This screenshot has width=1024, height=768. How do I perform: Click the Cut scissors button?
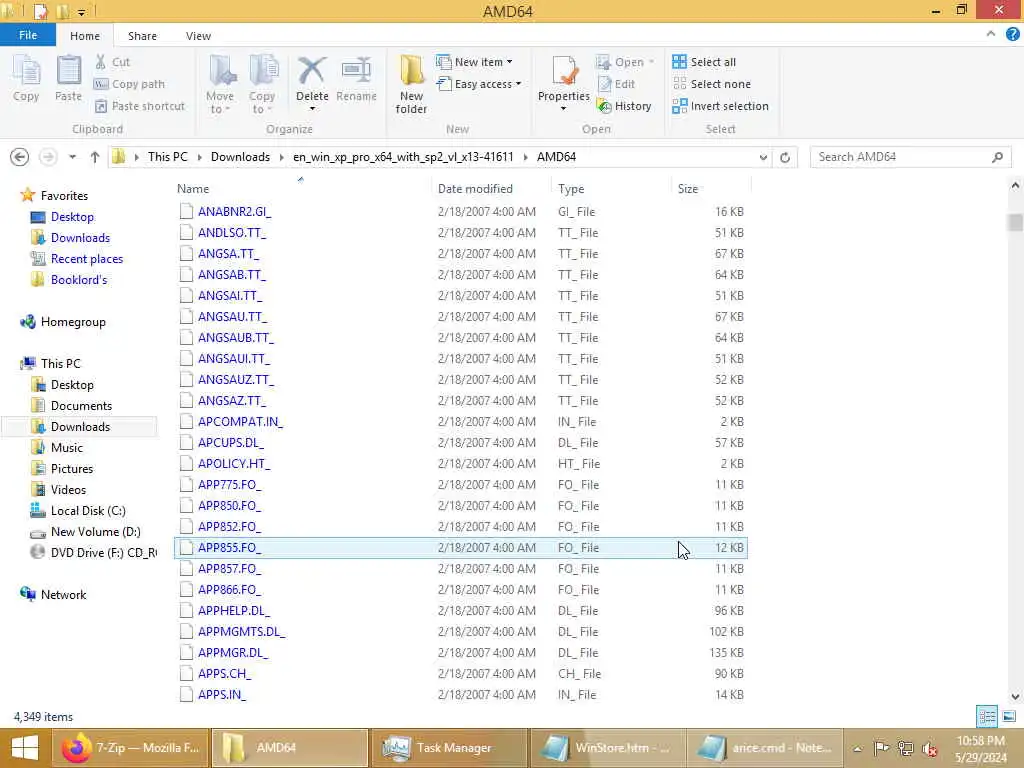pos(112,62)
